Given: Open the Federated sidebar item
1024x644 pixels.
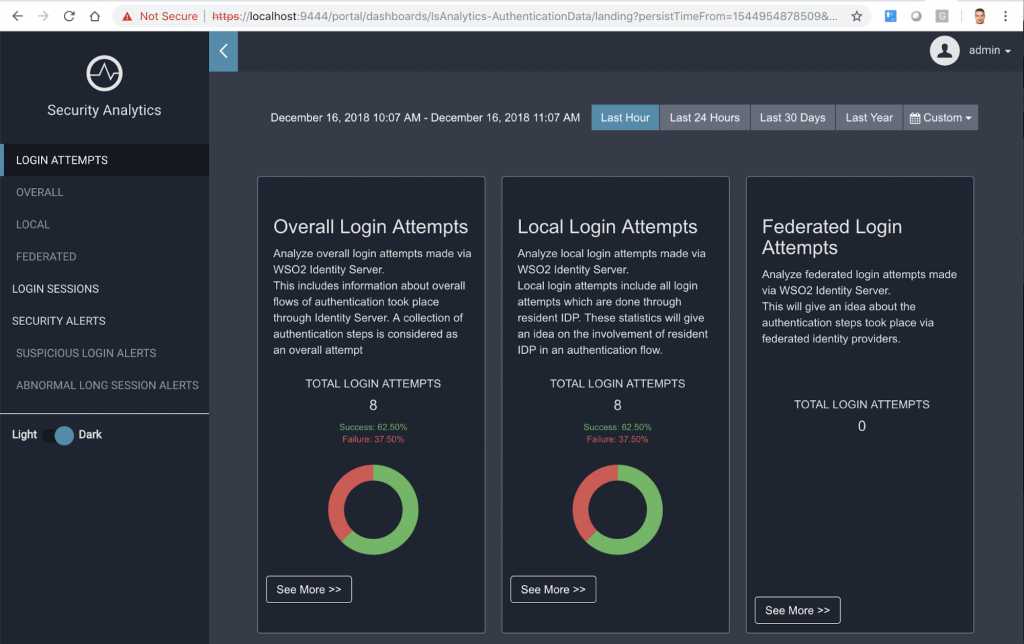Looking at the screenshot, I should [46, 257].
